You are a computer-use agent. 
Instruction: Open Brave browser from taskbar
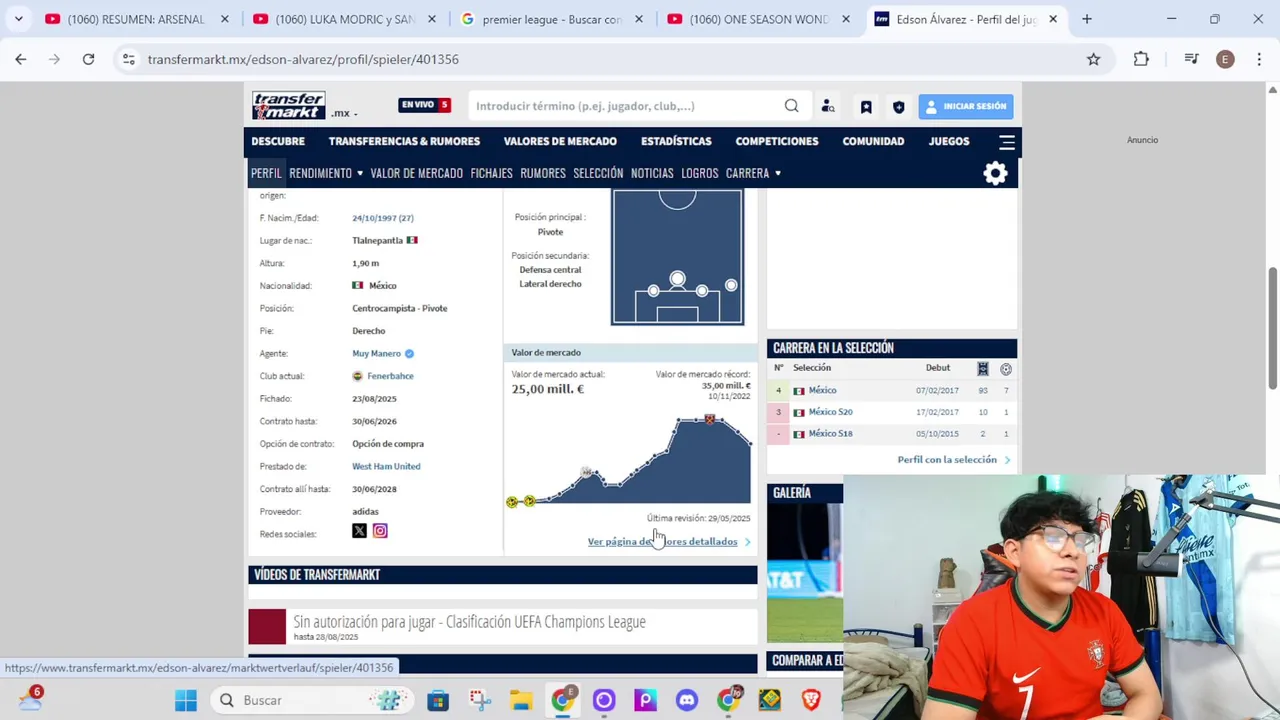(x=811, y=700)
